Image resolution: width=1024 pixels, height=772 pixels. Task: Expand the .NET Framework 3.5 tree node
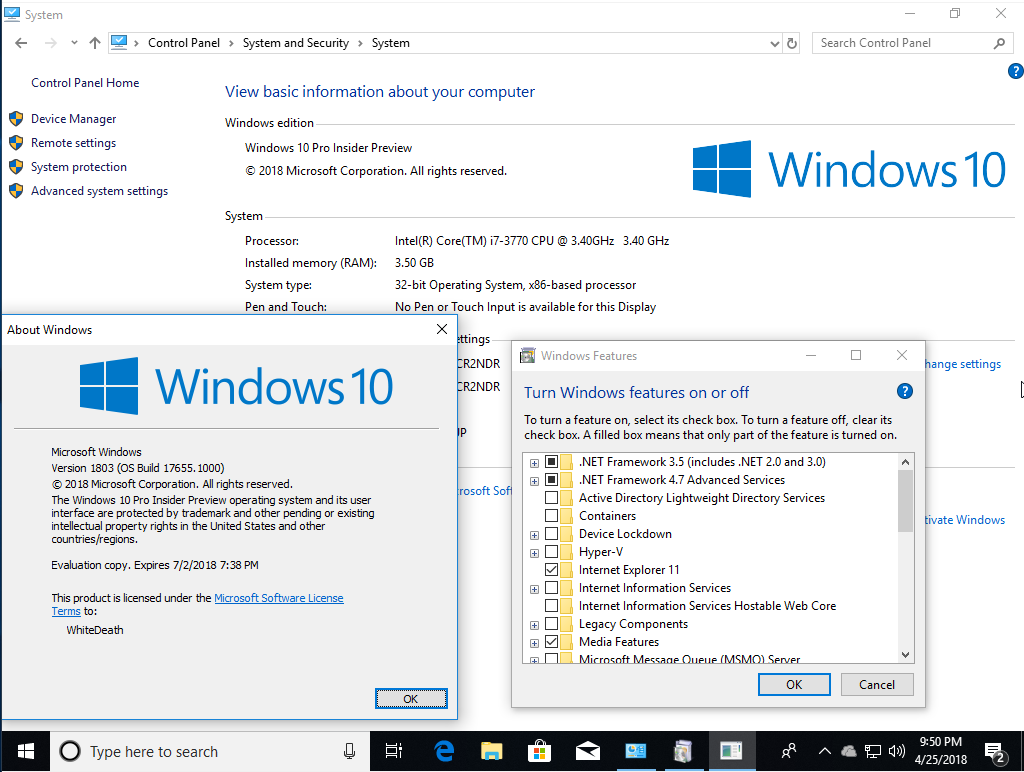[534, 463]
